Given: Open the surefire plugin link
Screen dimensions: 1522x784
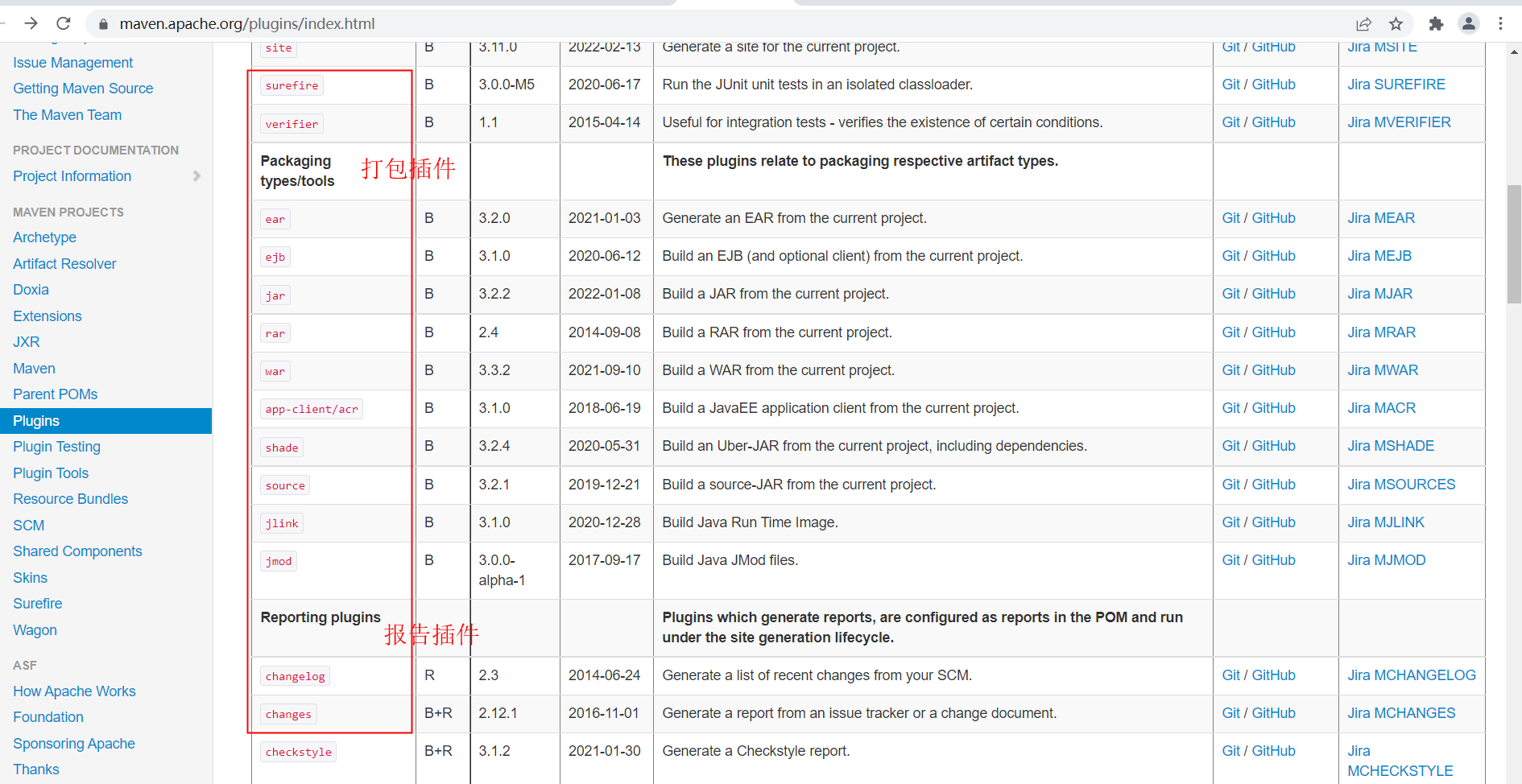Looking at the screenshot, I should [x=292, y=85].
